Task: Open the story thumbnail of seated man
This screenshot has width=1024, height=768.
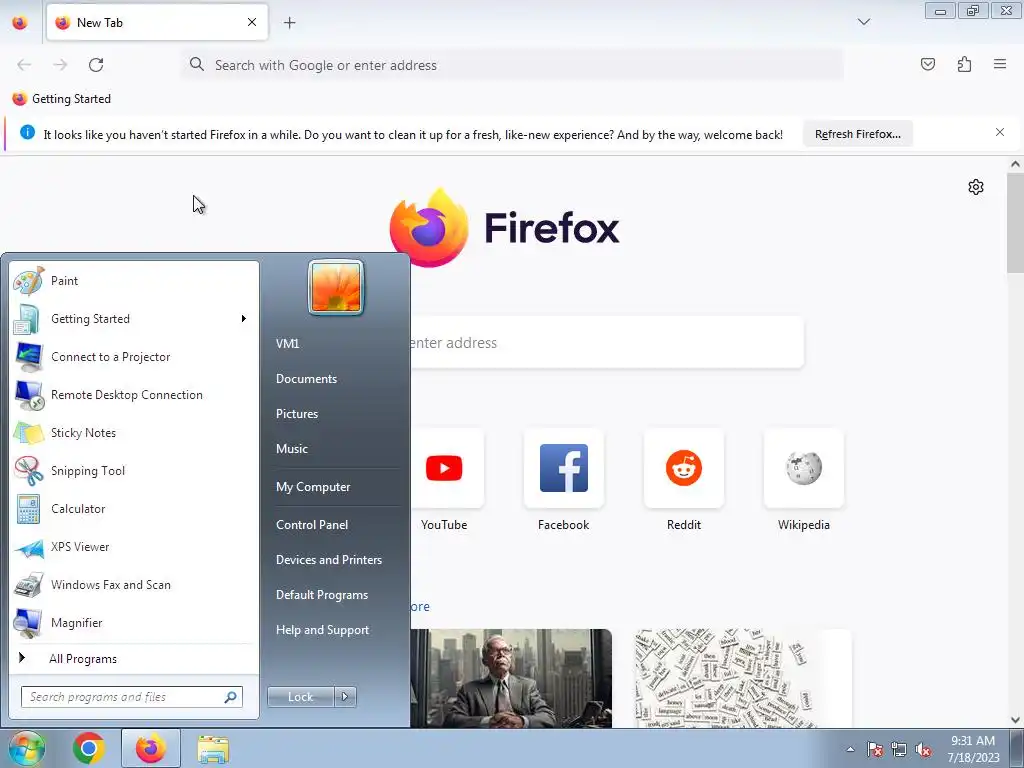Action: tap(511, 679)
